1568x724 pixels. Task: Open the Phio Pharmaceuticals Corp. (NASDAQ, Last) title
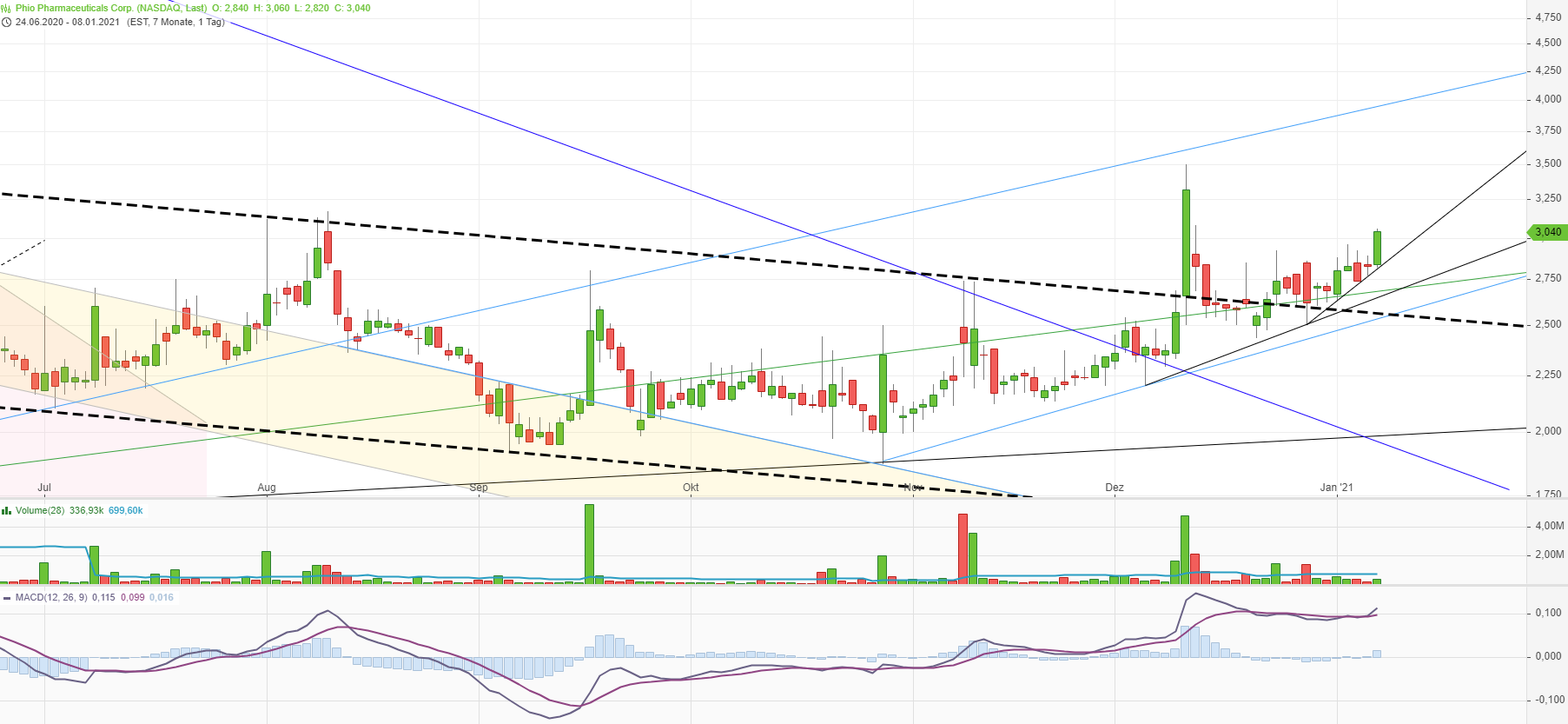(x=111, y=8)
